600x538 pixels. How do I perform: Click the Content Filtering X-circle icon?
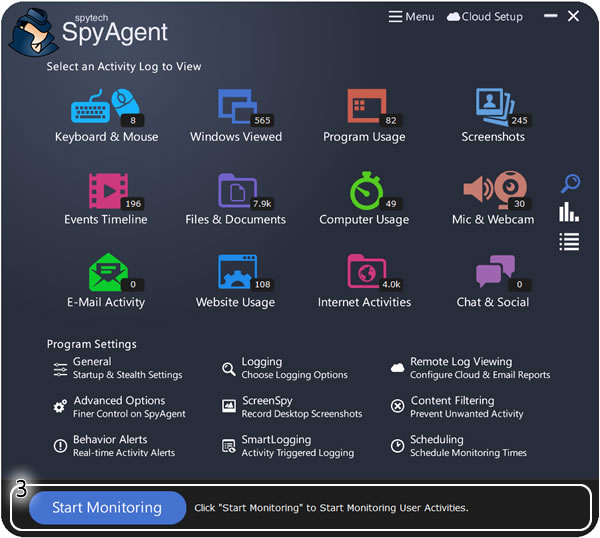pyautogui.click(x=397, y=406)
